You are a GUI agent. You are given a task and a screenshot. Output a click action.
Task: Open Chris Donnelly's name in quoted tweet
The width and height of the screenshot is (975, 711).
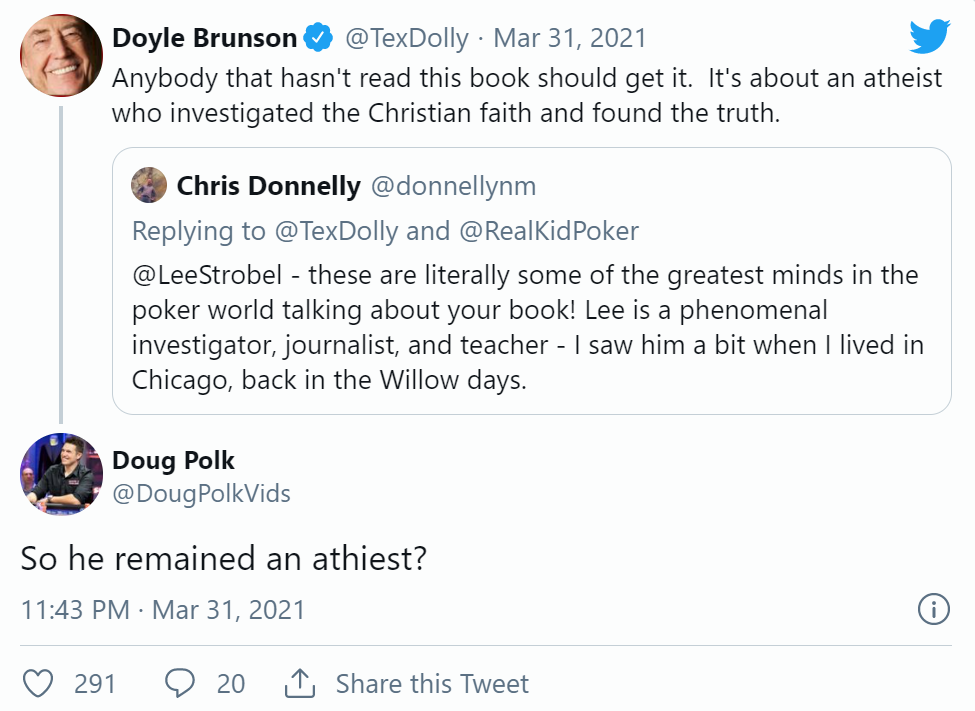click(268, 186)
